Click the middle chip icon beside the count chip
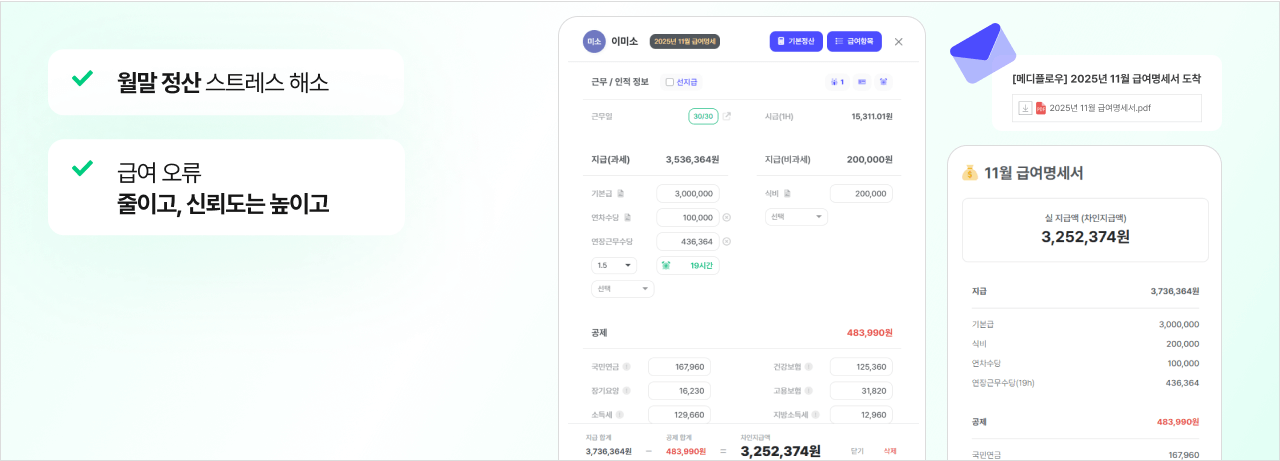The image size is (1280, 461). tap(862, 82)
